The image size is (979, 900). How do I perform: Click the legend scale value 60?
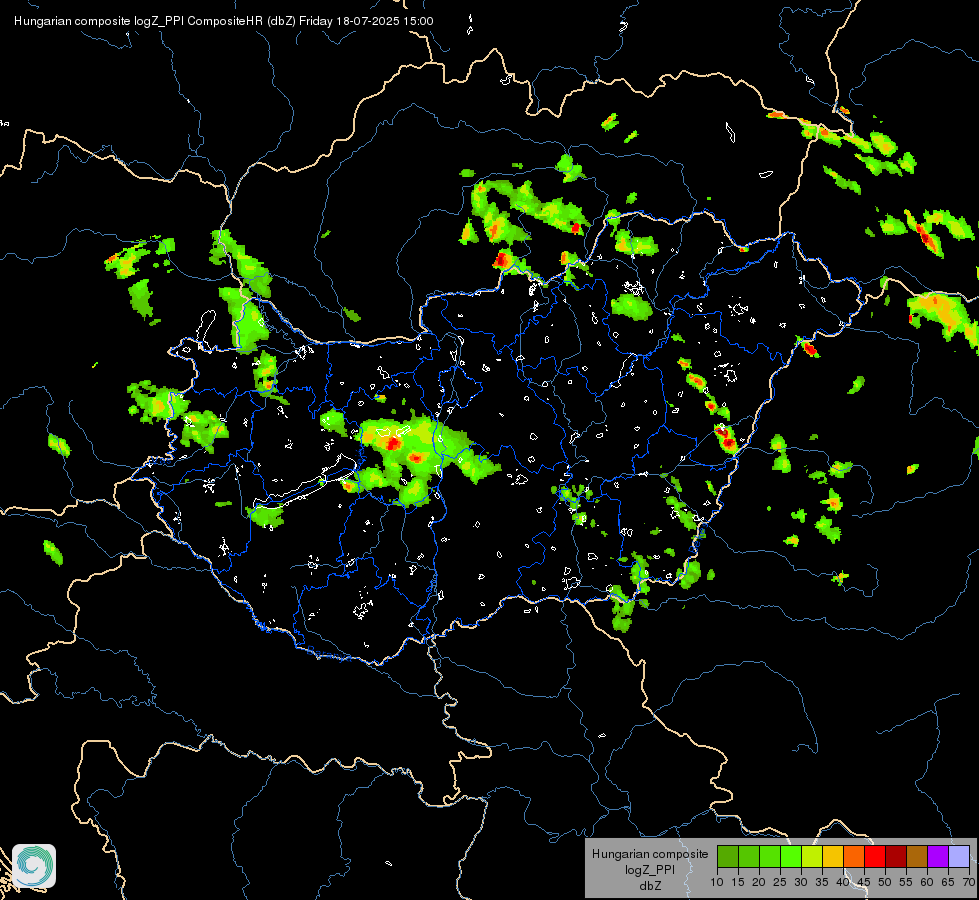927,883
